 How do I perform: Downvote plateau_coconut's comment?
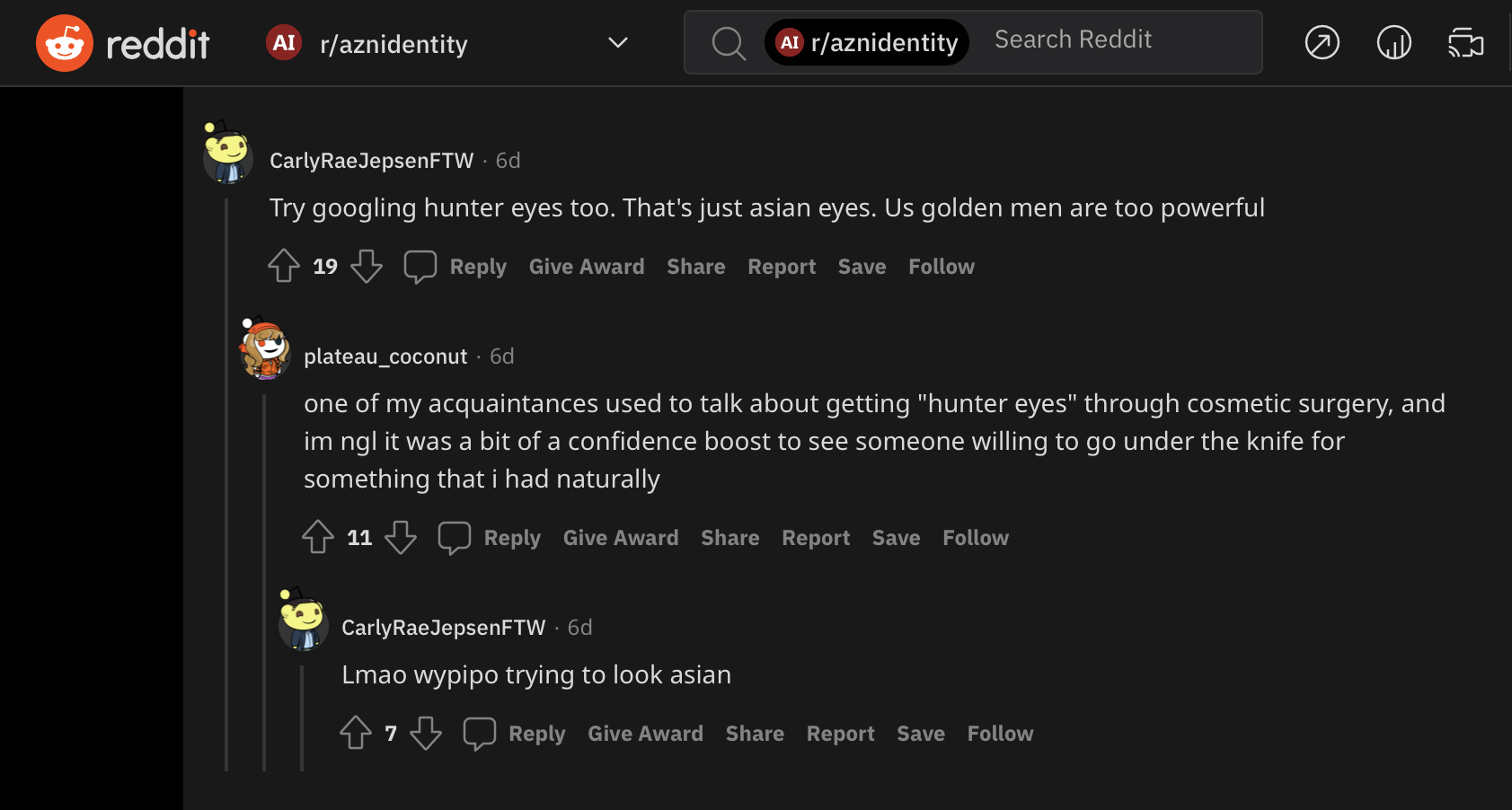[x=401, y=537]
